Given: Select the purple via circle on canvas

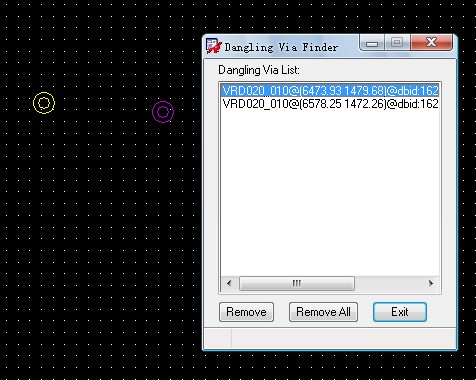Looking at the screenshot, I should tap(163, 112).
